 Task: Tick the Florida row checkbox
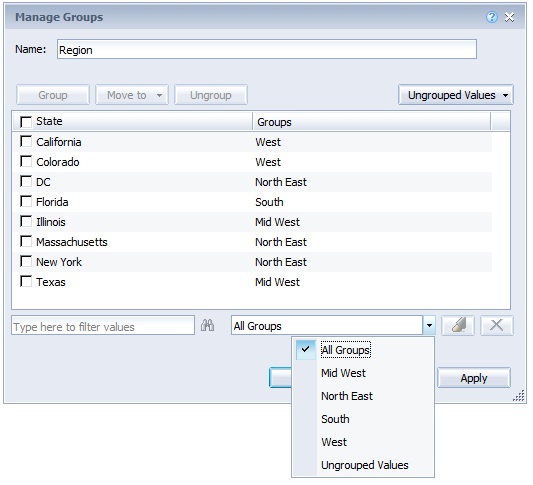(26, 202)
